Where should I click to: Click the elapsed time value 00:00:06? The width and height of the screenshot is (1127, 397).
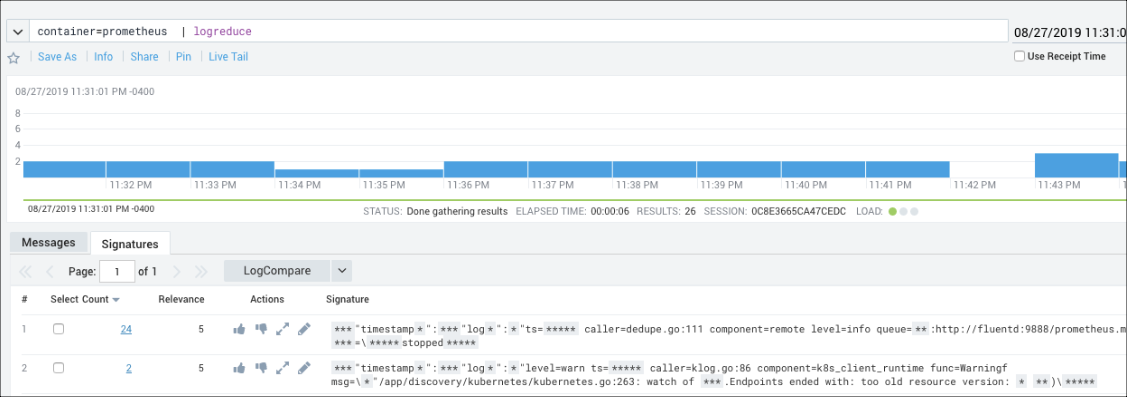point(610,211)
